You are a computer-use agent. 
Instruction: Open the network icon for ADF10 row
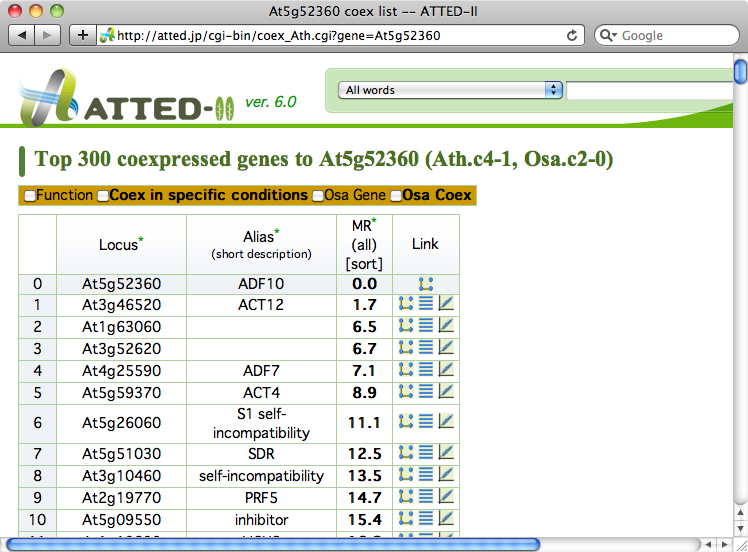pyautogui.click(x=426, y=284)
